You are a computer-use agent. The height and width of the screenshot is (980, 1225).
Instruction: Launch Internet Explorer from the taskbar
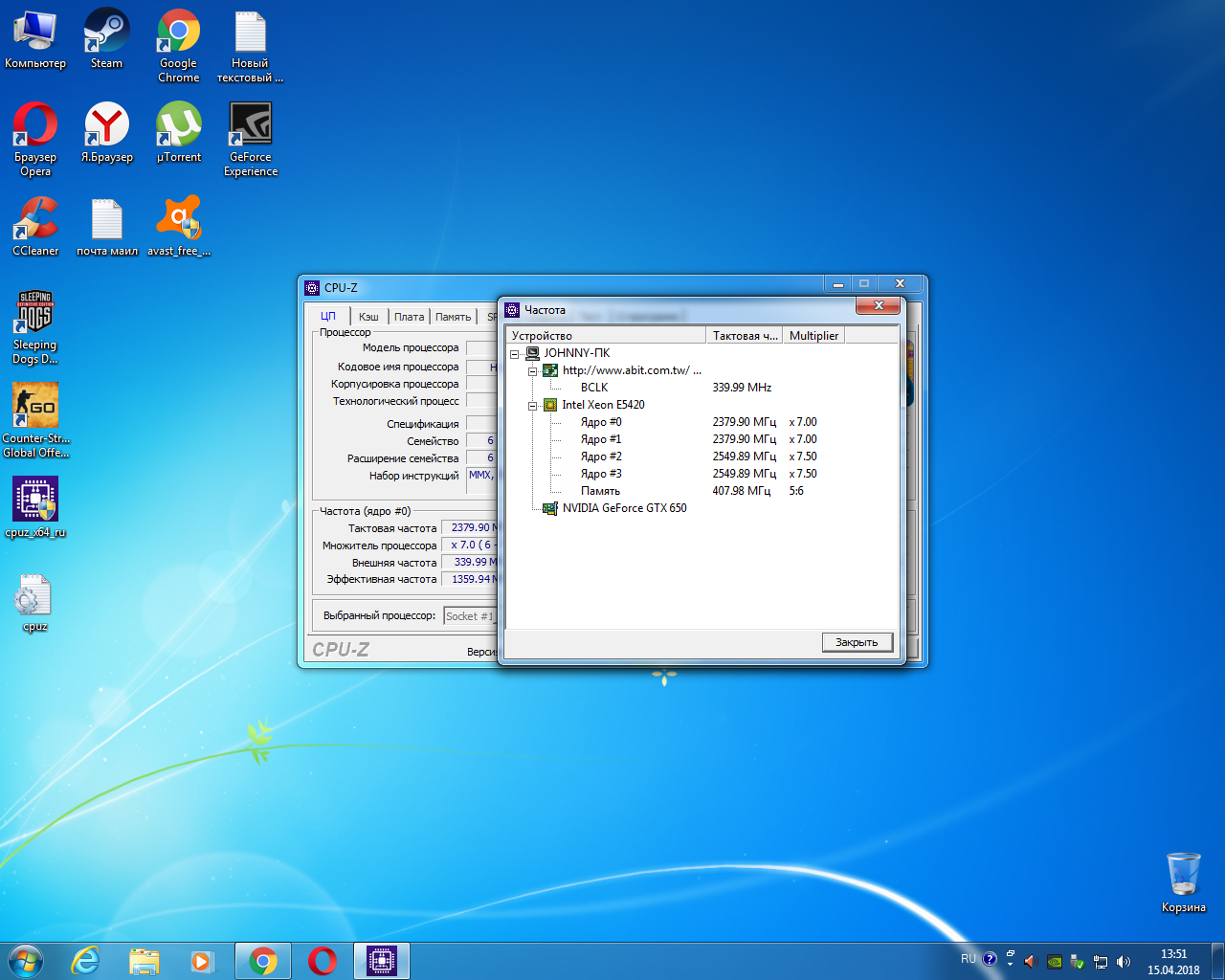click(86, 961)
